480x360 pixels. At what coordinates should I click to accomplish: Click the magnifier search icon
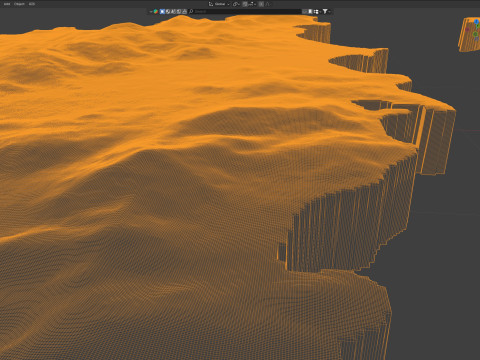[x=191, y=11]
